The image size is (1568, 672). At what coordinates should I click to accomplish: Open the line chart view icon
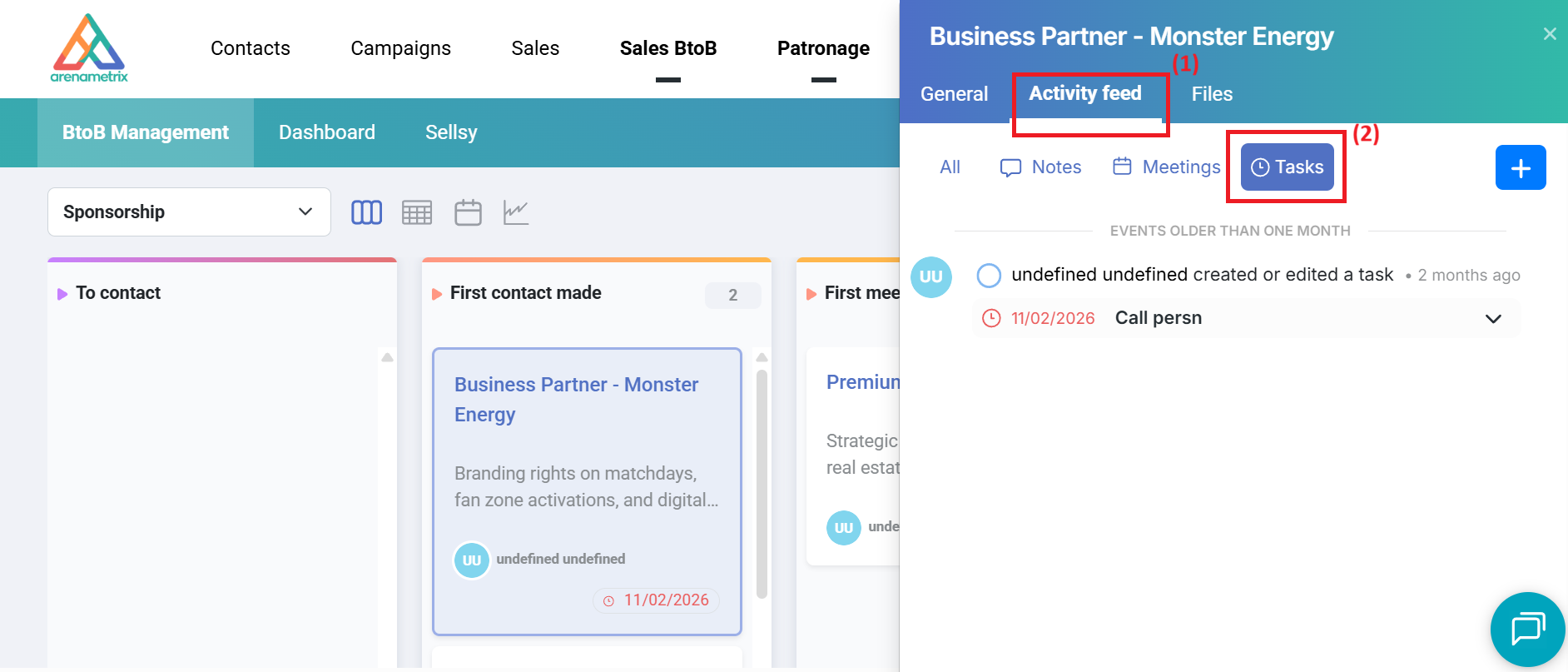516,212
